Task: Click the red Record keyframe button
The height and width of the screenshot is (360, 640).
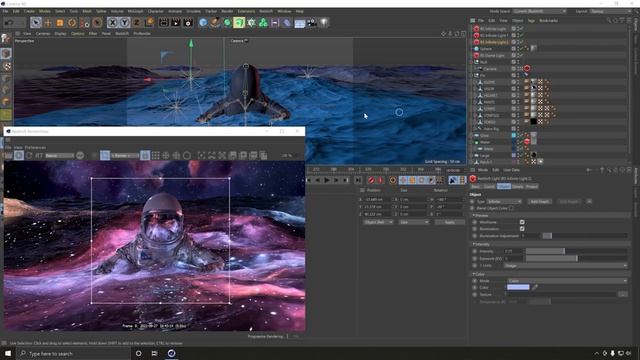Action: [371, 180]
